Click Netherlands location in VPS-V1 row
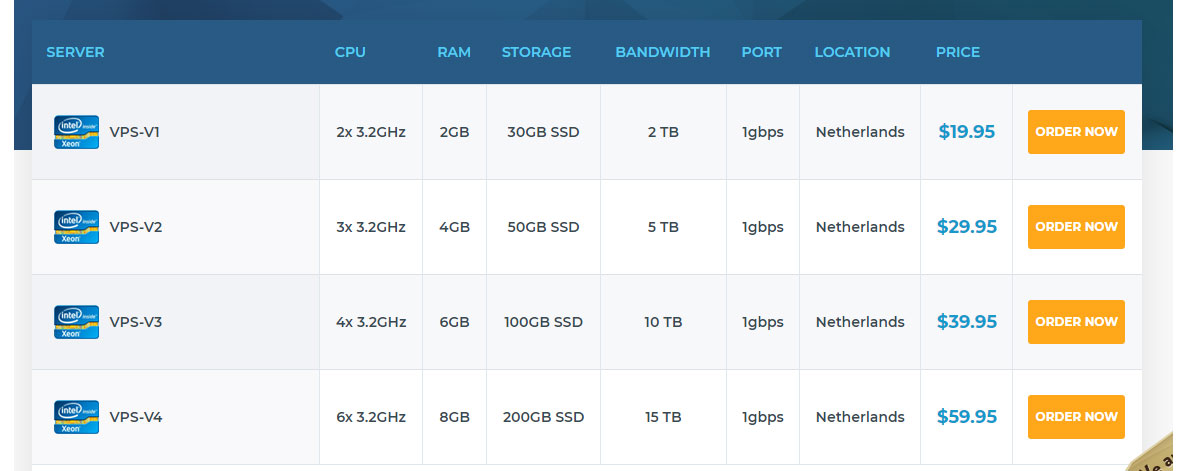Screen dimensions: 1200x471 860,132
